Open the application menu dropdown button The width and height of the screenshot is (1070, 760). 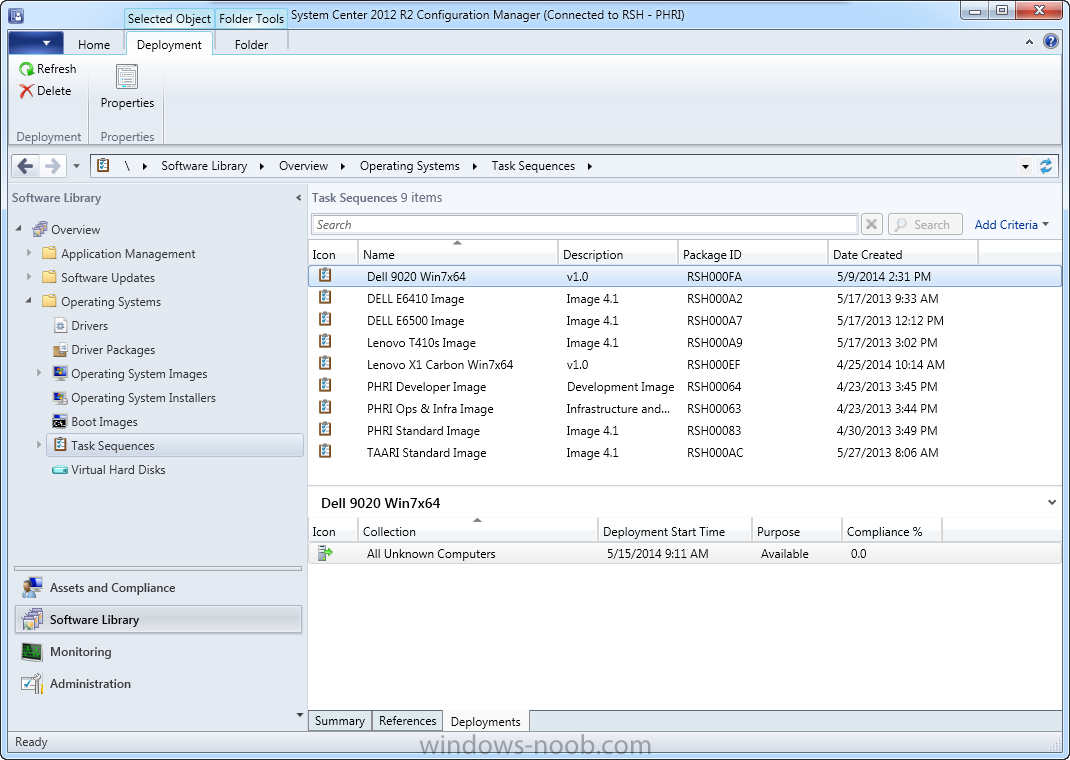(36, 43)
